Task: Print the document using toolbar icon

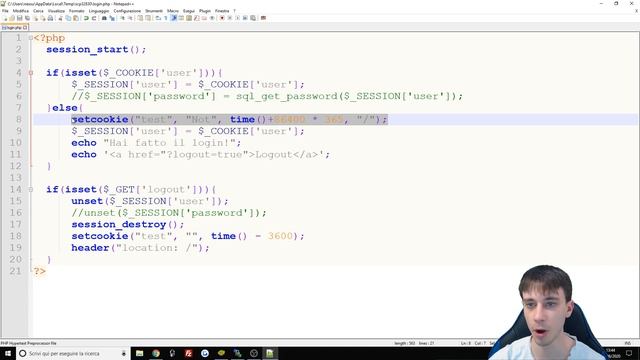Action: [51, 18]
